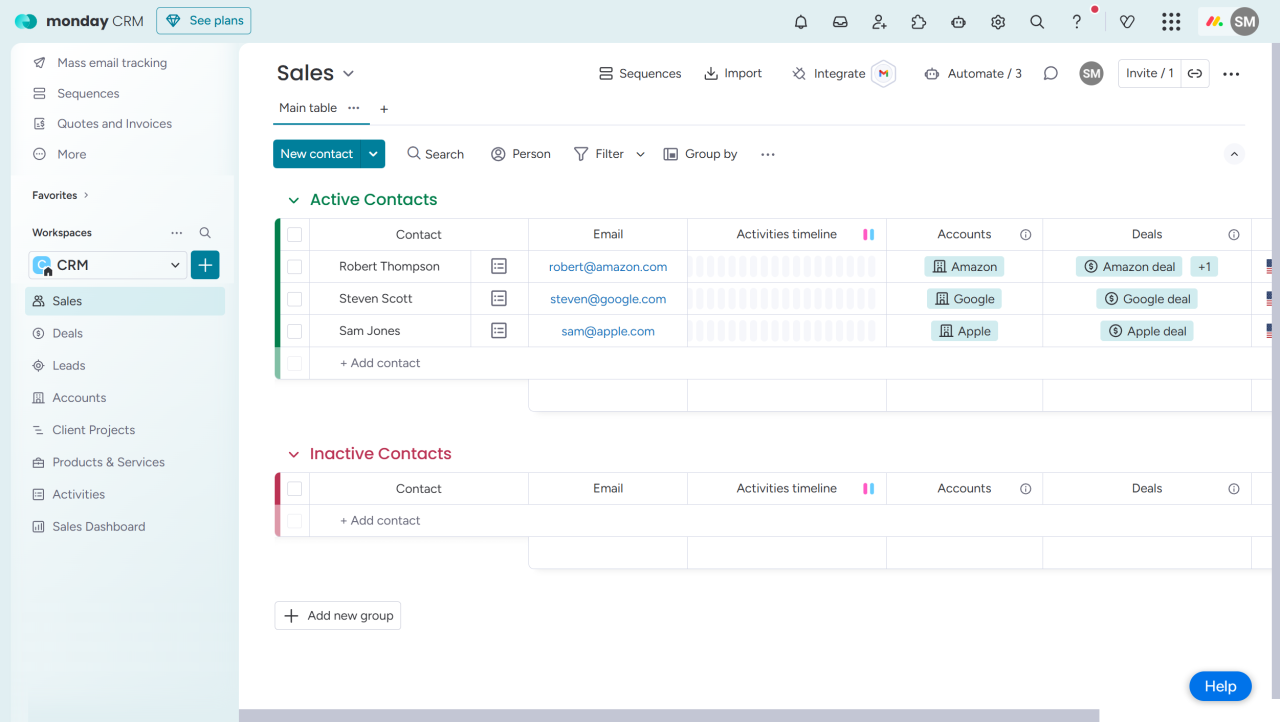Viewport: 1280px width, 722px height.
Task: Select all Active Contacts with header checkbox
Action: click(294, 235)
